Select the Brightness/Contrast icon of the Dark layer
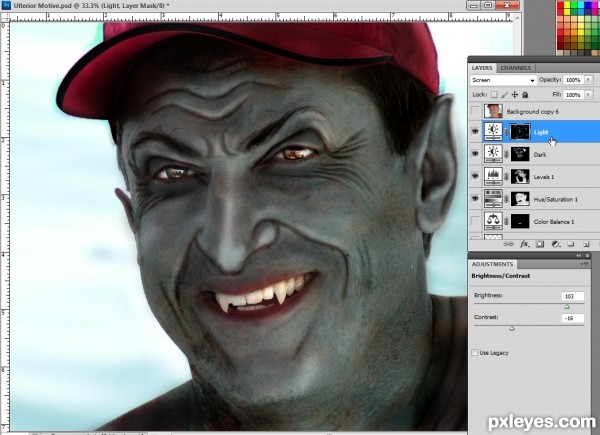 tap(493, 154)
